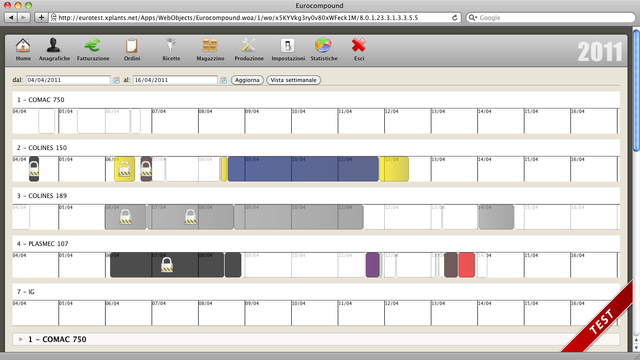Open calendar picker for al date
640x360 pixels.
pos(223,80)
